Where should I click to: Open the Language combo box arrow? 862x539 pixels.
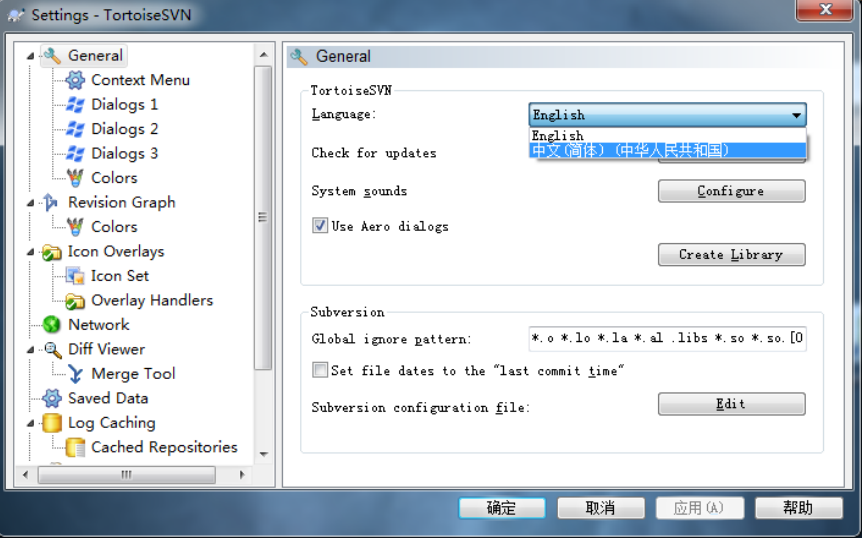click(x=796, y=115)
